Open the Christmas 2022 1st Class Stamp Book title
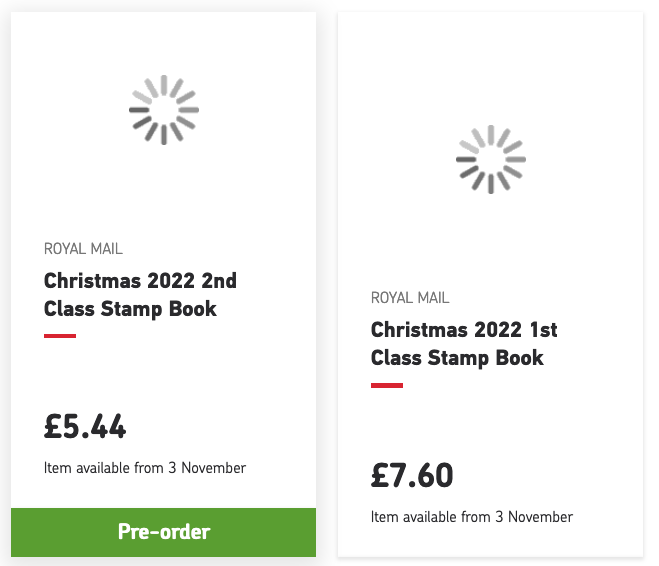Screen dimensions: 659x566 (464, 343)
